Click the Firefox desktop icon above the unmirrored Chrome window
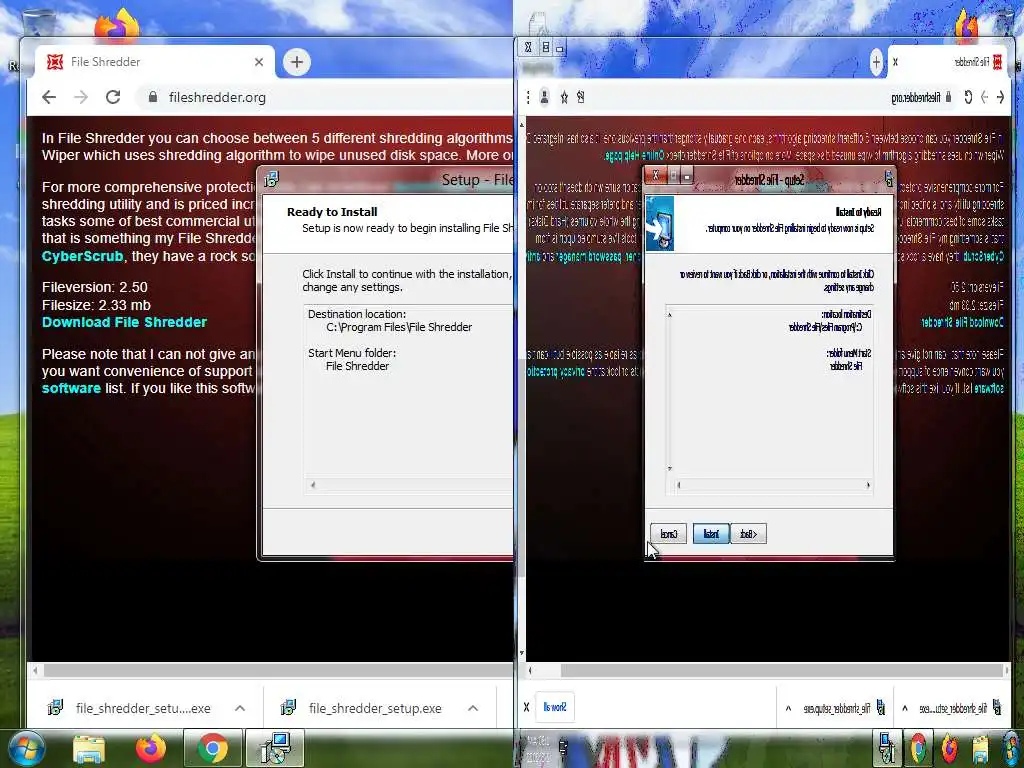 (x=118, y=24)
